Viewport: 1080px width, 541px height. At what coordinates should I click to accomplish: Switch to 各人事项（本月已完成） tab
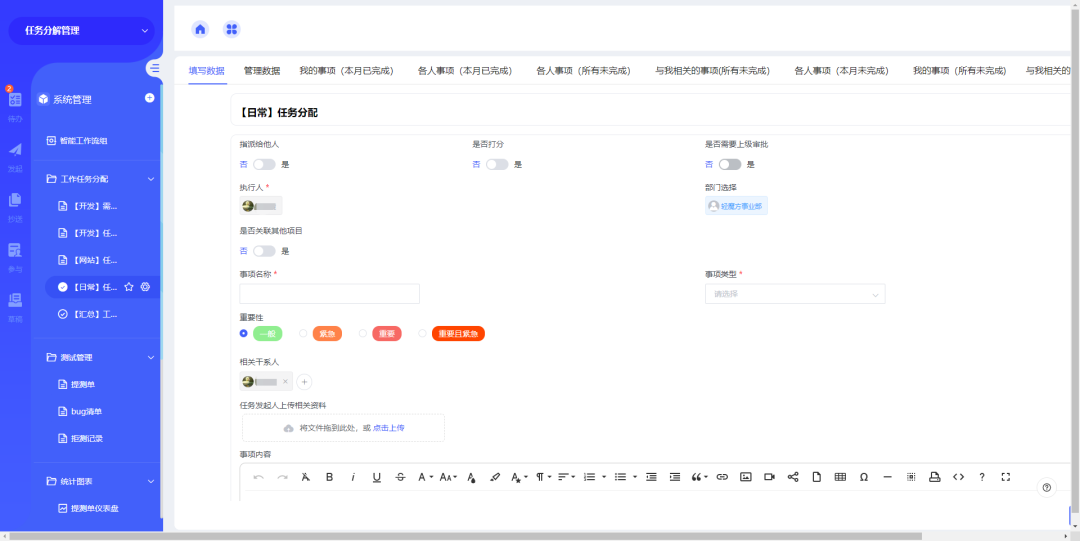[x=466, y=71]
